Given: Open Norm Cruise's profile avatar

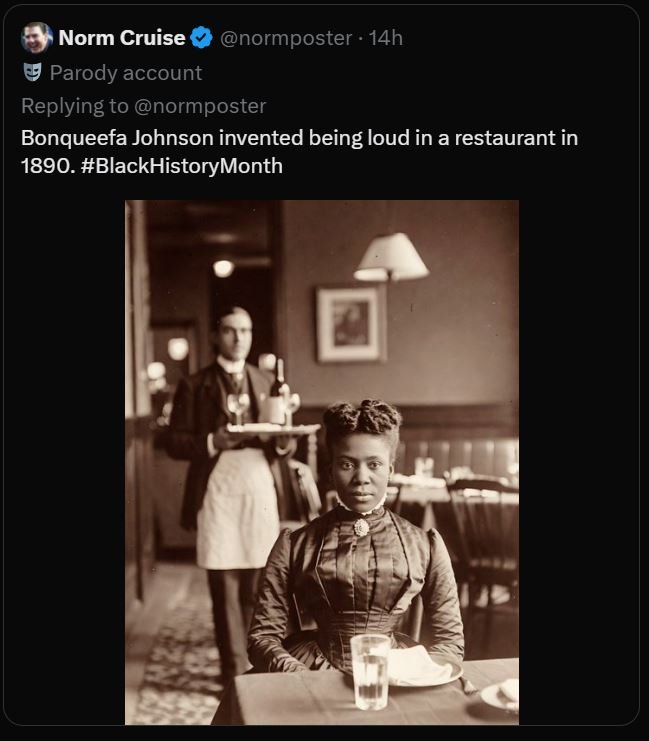Looking at the screenshot, I should click(x=36, y=38).
